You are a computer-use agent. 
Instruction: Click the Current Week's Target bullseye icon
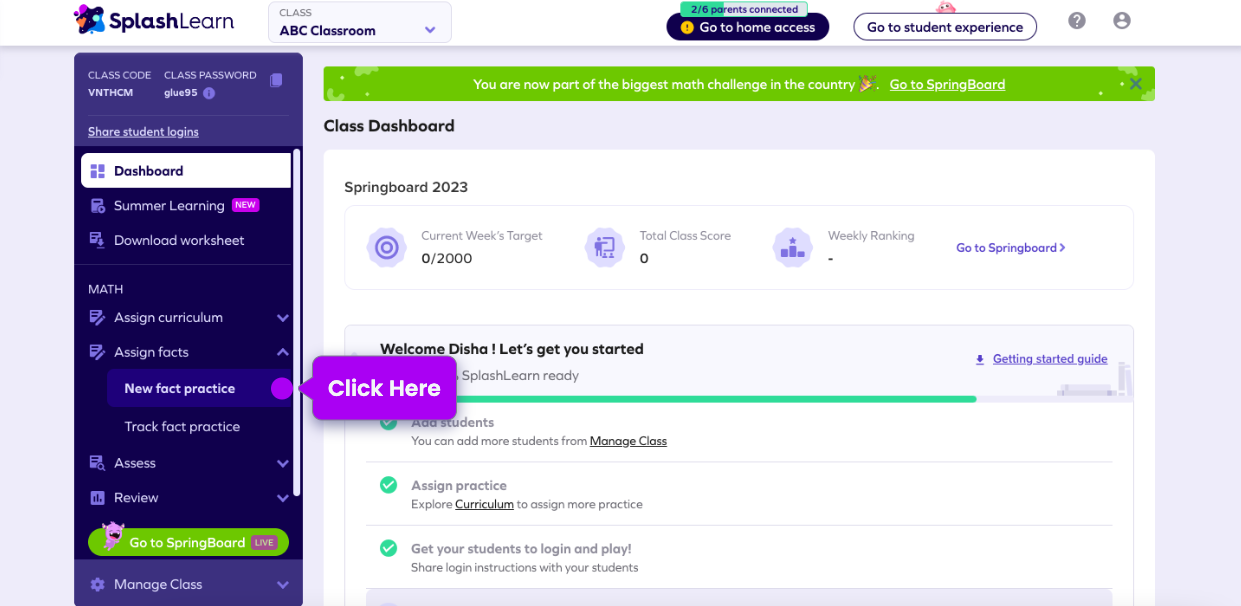386,247
